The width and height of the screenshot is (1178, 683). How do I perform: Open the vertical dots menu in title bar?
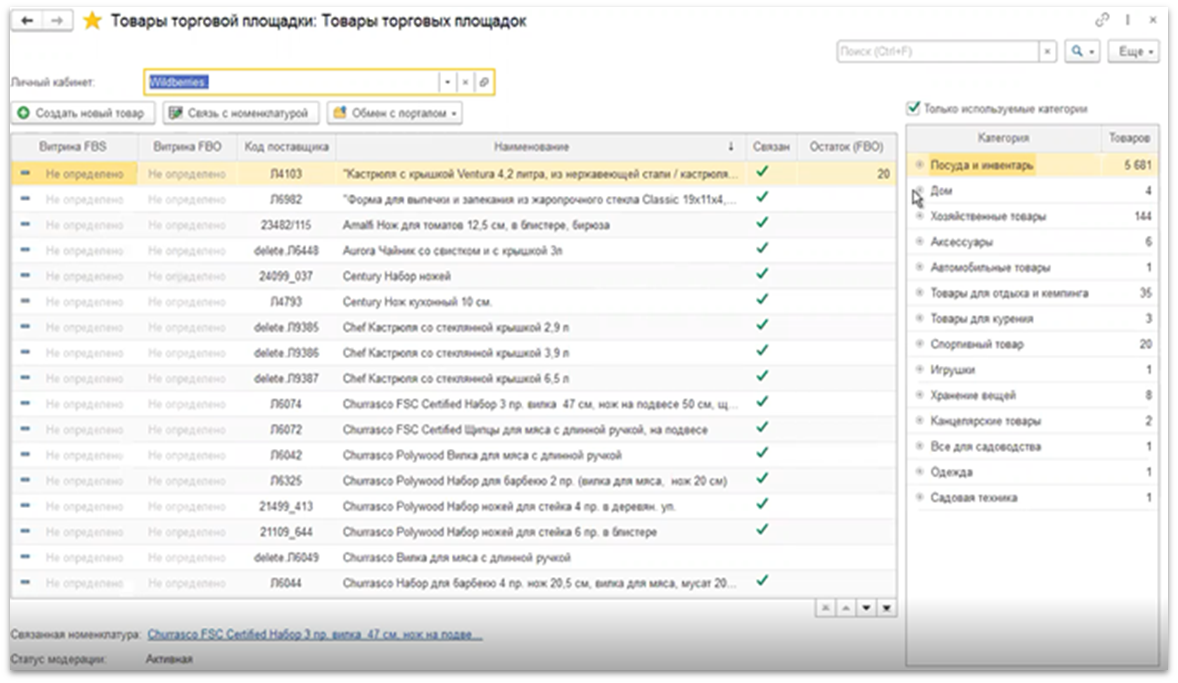pos(1128,20)
